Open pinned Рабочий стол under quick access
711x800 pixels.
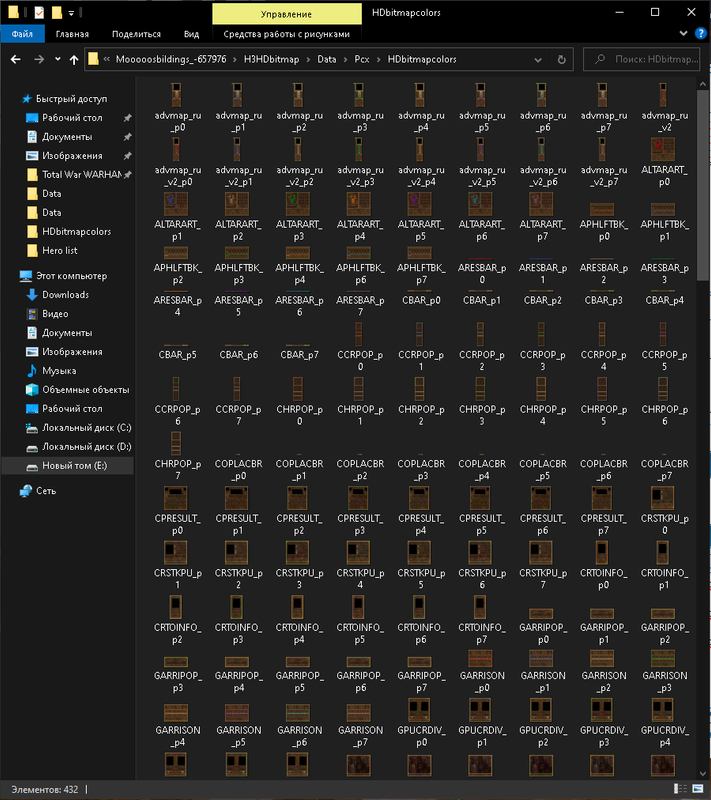72,117
